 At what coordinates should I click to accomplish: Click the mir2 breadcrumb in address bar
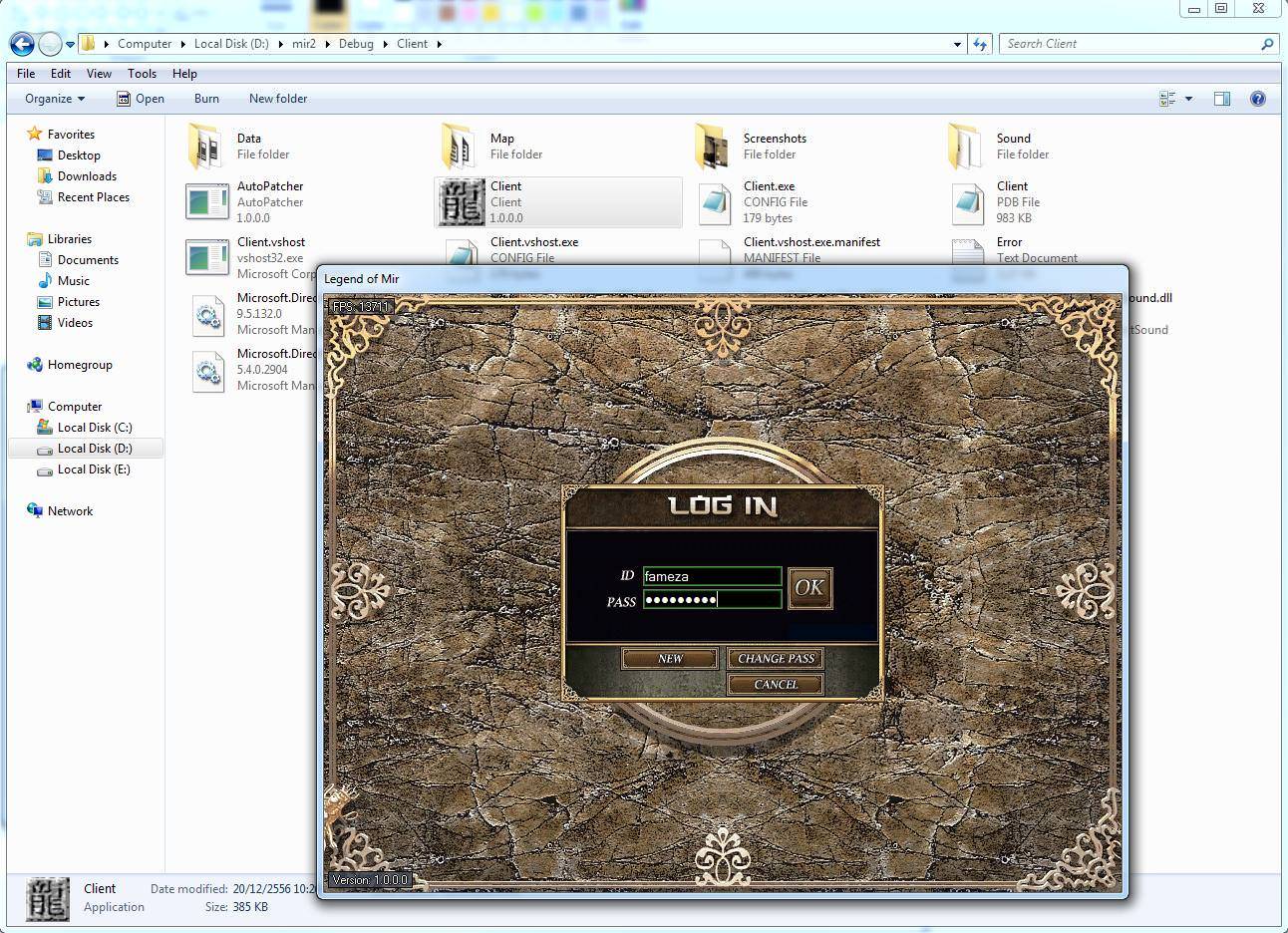tap(304, 44)
